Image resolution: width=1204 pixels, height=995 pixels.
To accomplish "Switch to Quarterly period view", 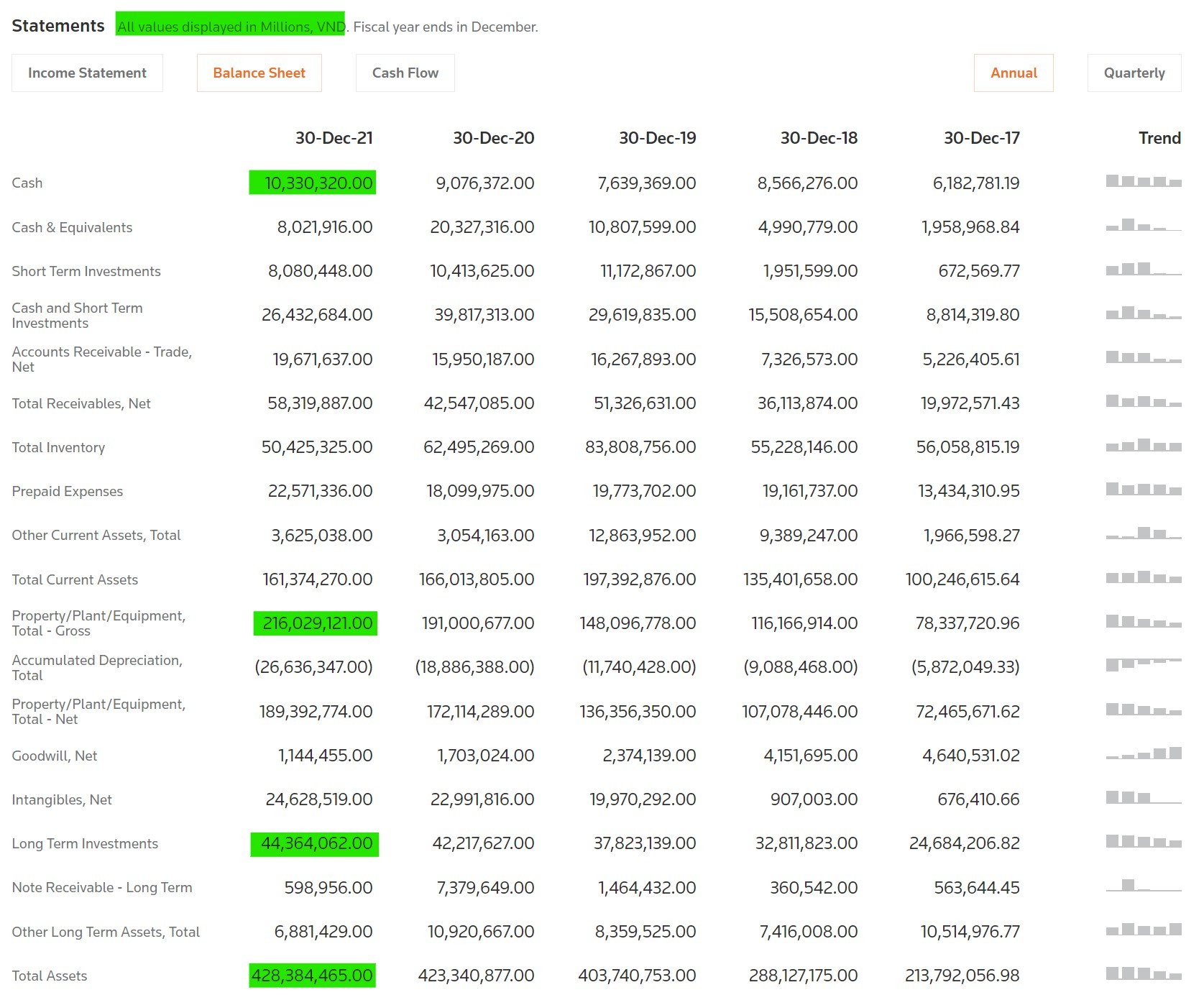I will pyautogui.click(x=1134, y=73).
